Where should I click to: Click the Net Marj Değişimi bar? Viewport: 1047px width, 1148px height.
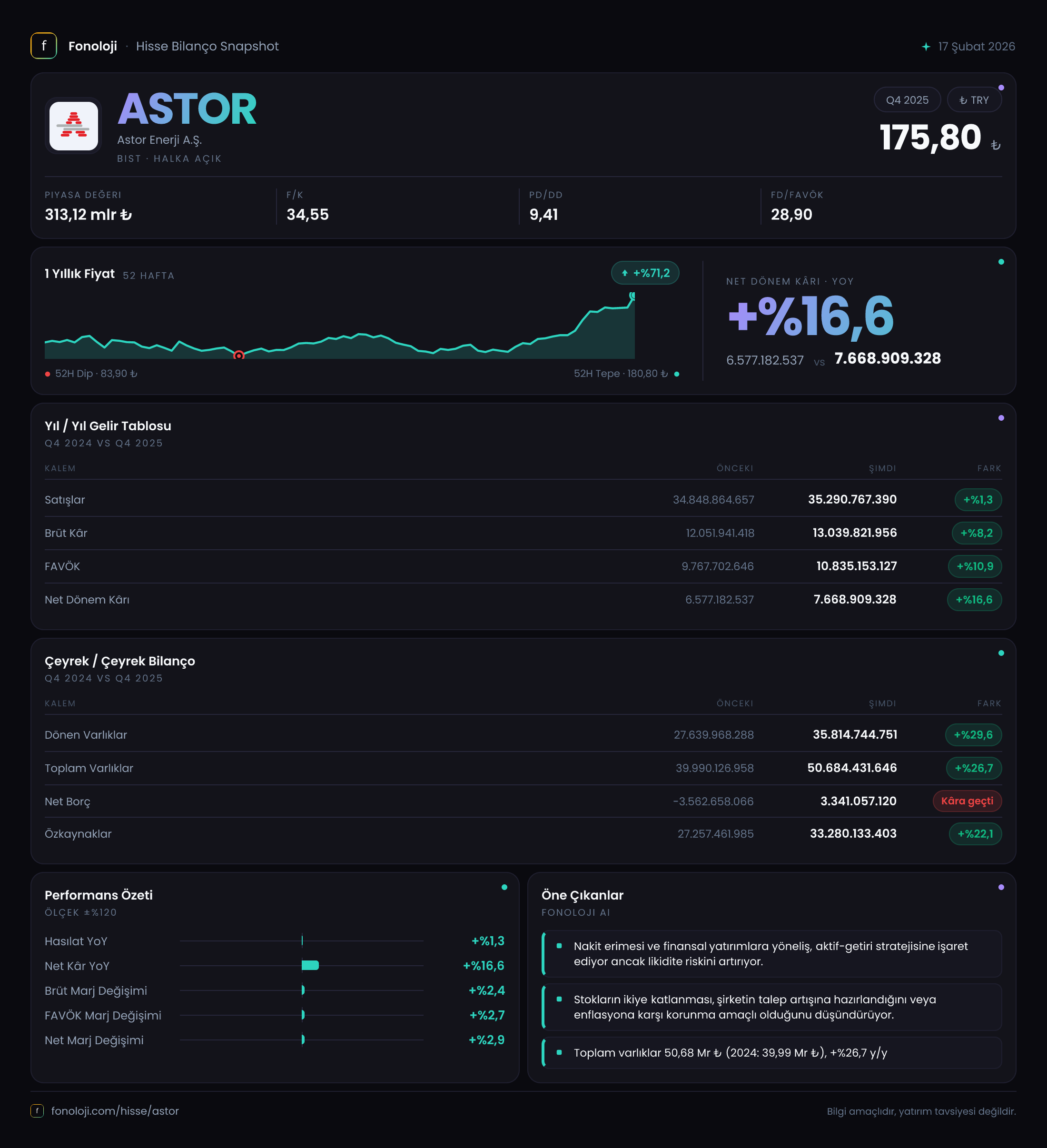[x=303, y=1040]
